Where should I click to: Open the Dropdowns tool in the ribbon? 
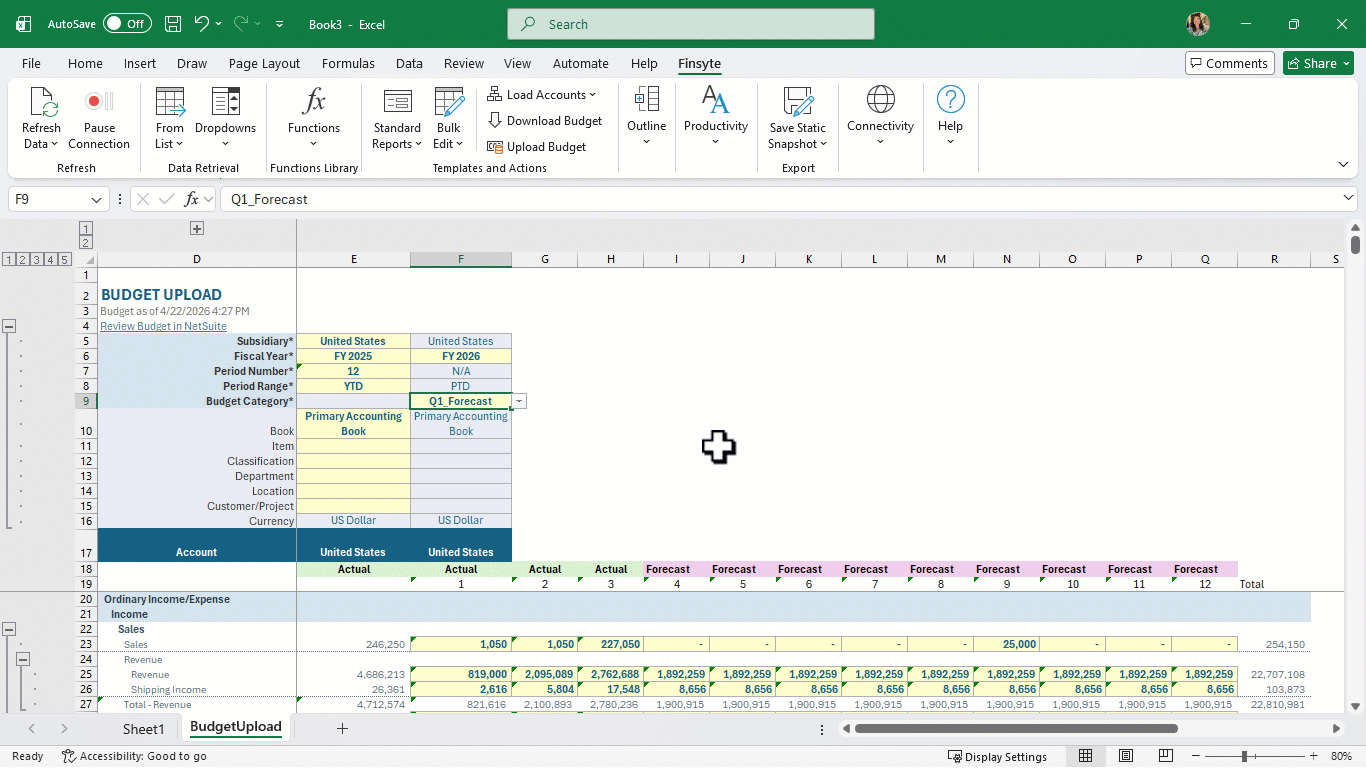point(225,118)
